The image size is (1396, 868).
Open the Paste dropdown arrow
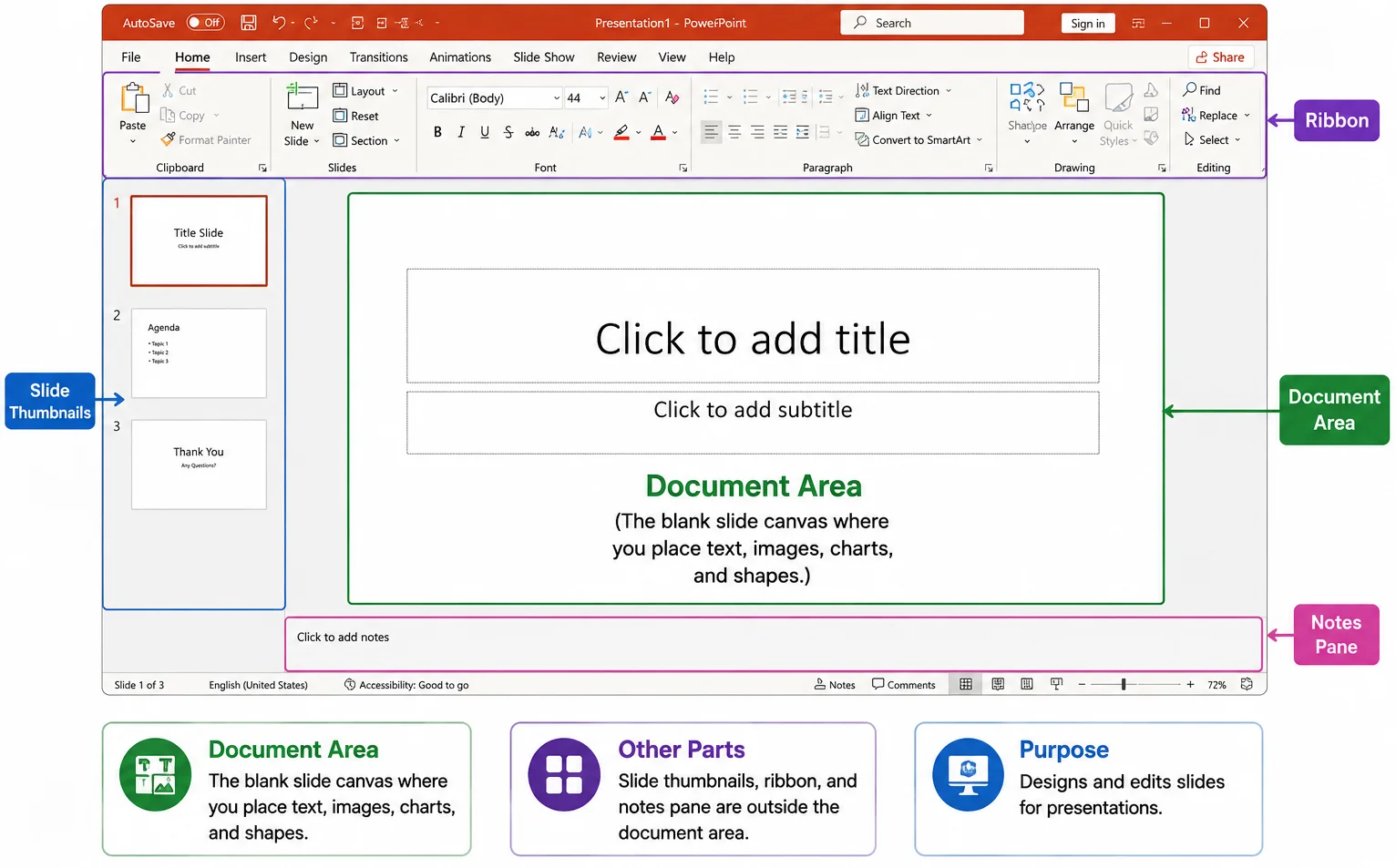pos(133,141)
